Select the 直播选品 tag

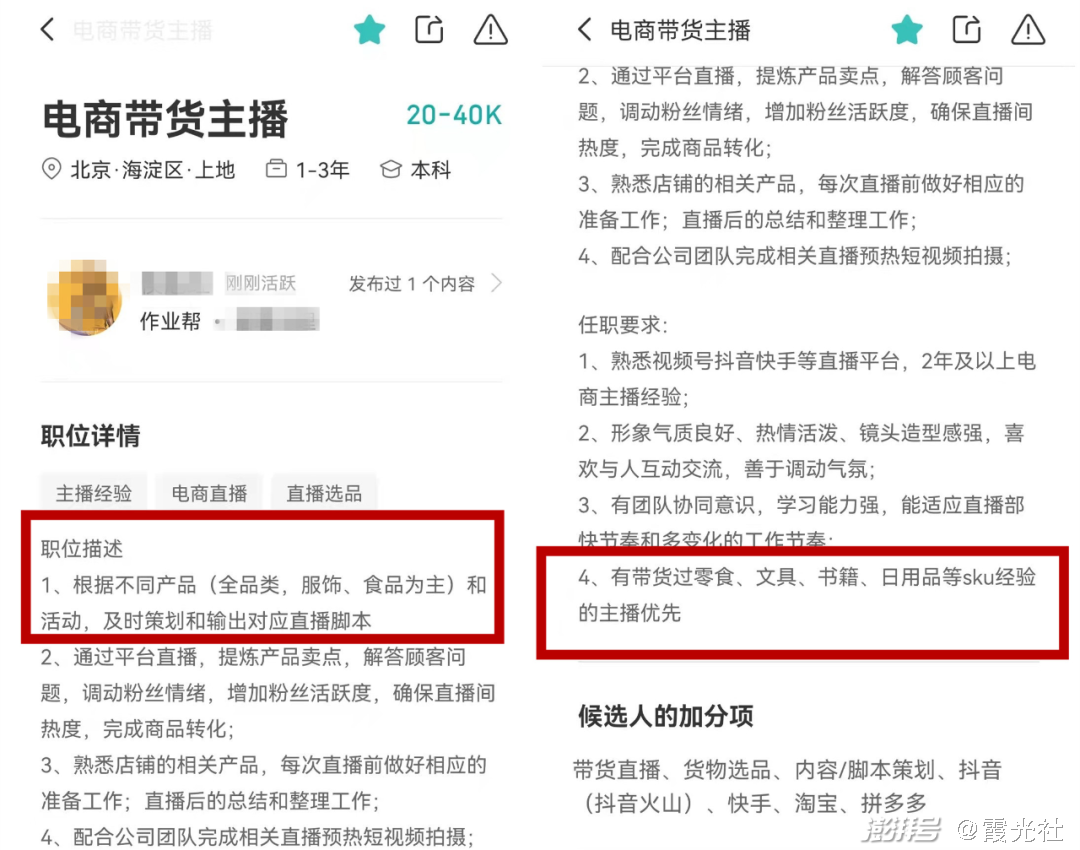[324, 493]
